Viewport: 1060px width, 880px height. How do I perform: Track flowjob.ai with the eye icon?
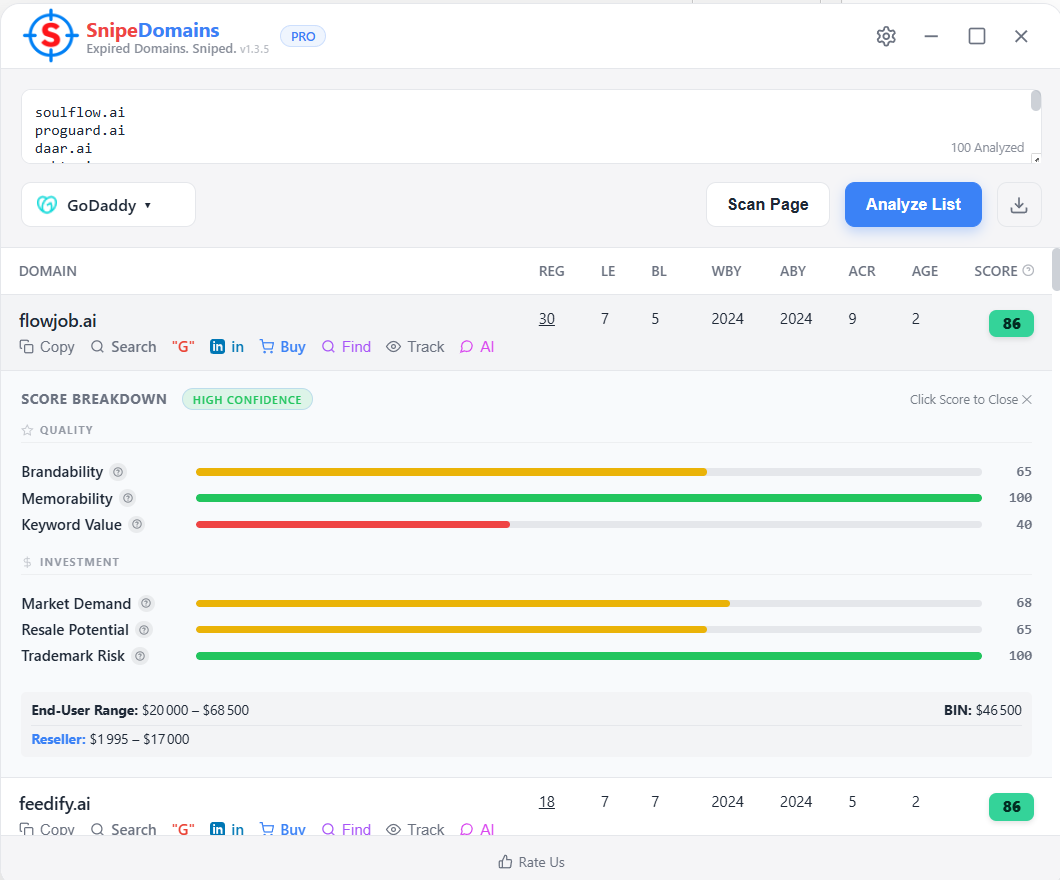coord(415,347)
